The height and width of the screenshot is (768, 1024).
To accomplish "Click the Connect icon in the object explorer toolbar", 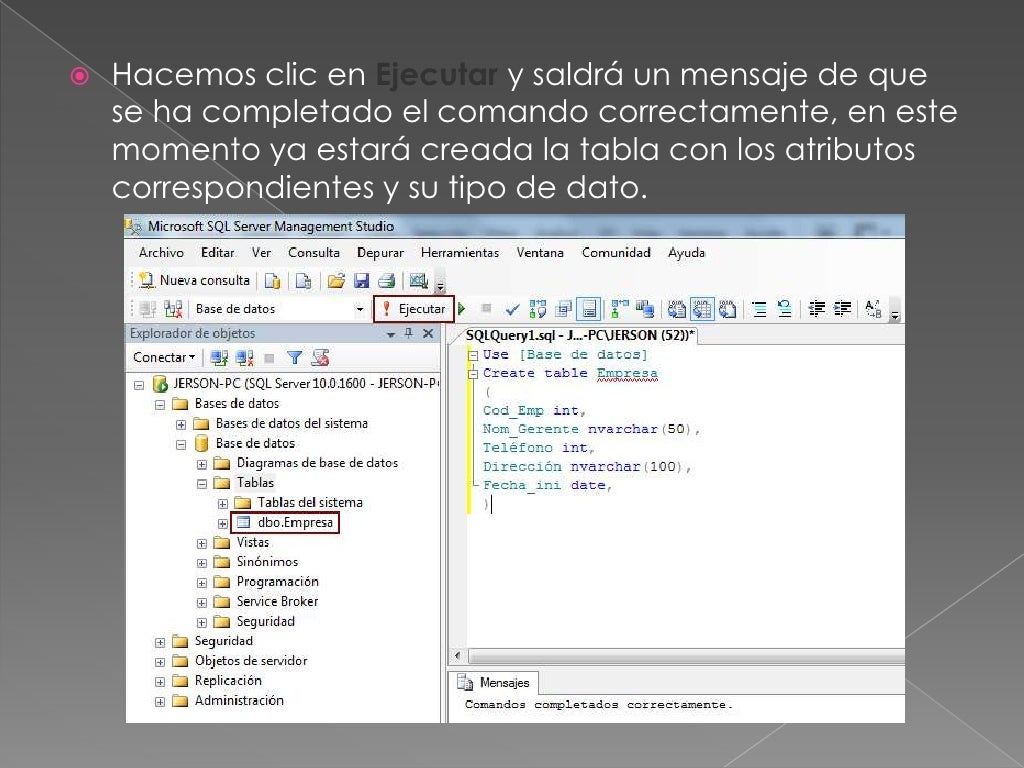I will click(x=219, y=358).
